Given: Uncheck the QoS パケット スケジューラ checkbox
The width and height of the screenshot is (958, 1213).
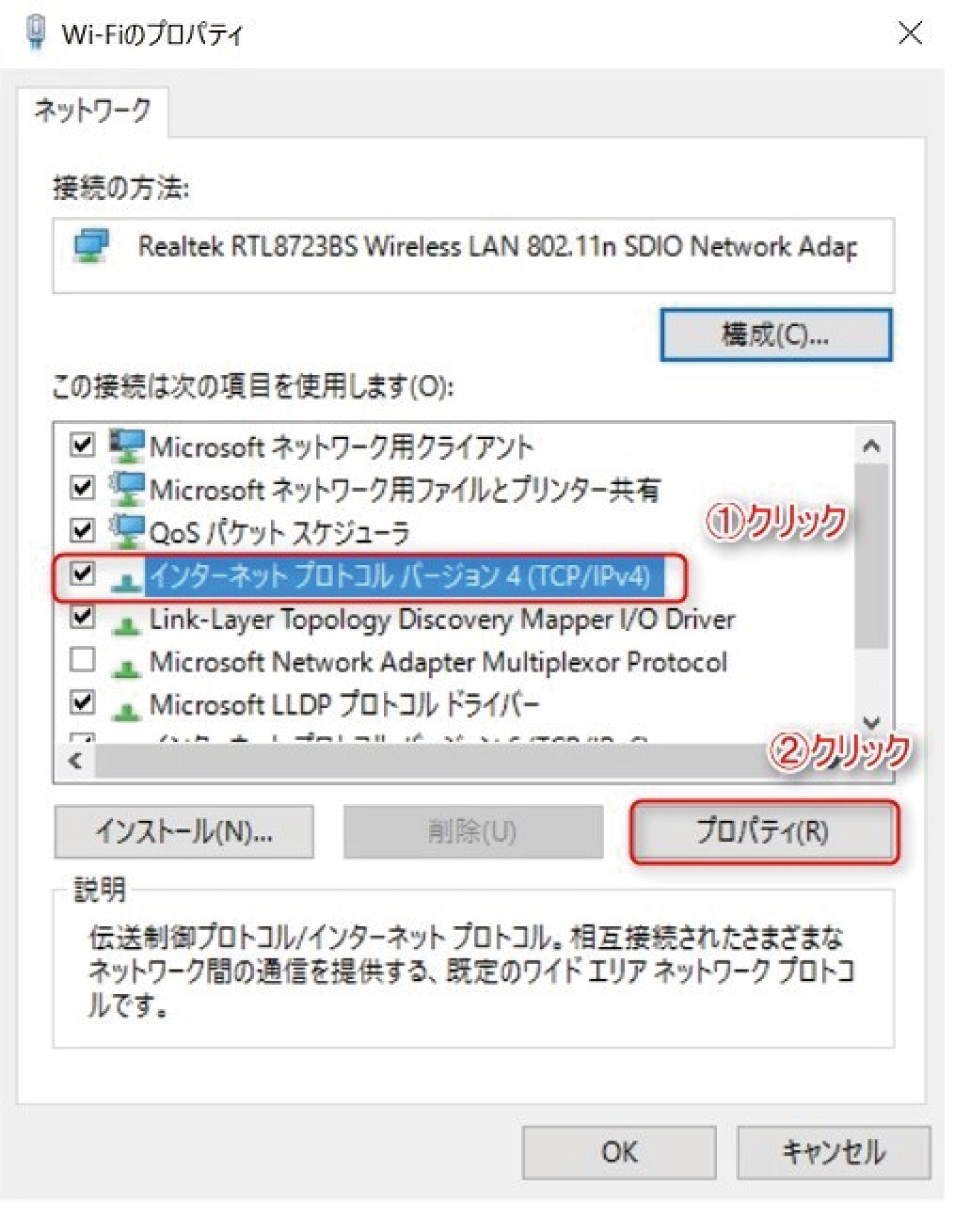Looking at the screenshot, I should (x=84, y=532).
